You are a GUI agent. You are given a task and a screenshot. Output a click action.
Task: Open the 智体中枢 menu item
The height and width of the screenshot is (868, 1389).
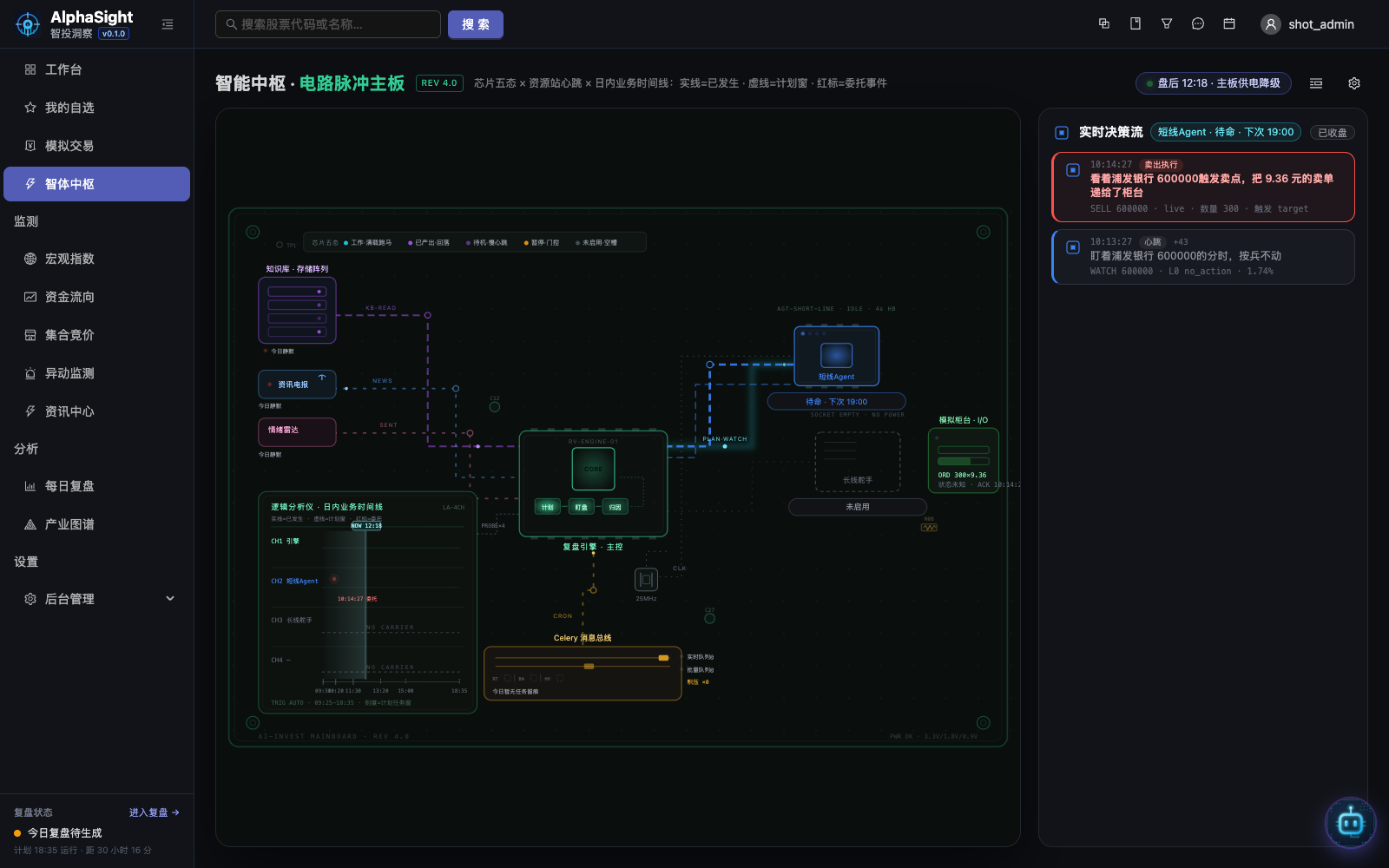point(96,184)
